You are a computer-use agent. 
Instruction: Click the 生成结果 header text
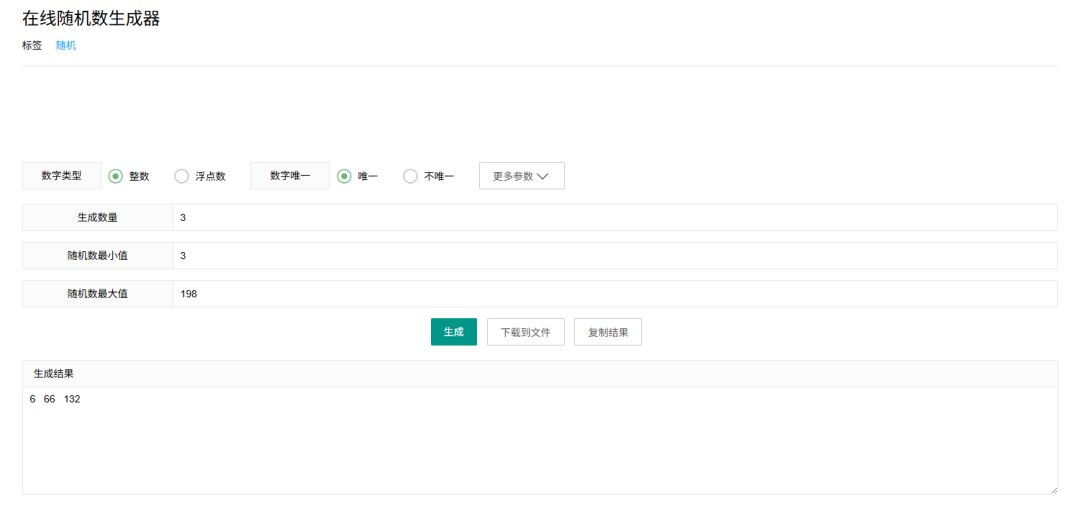coord(54,373)
